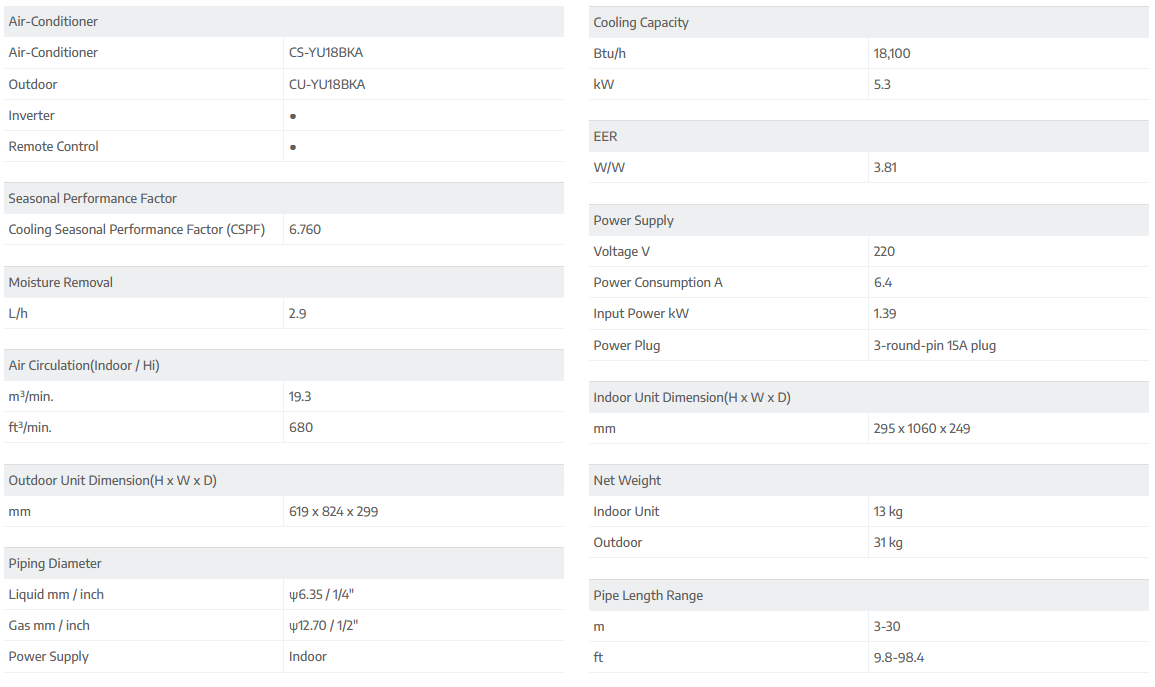Click the Cooling Capacity section header
1155x687 pixels.
[641, 22]
